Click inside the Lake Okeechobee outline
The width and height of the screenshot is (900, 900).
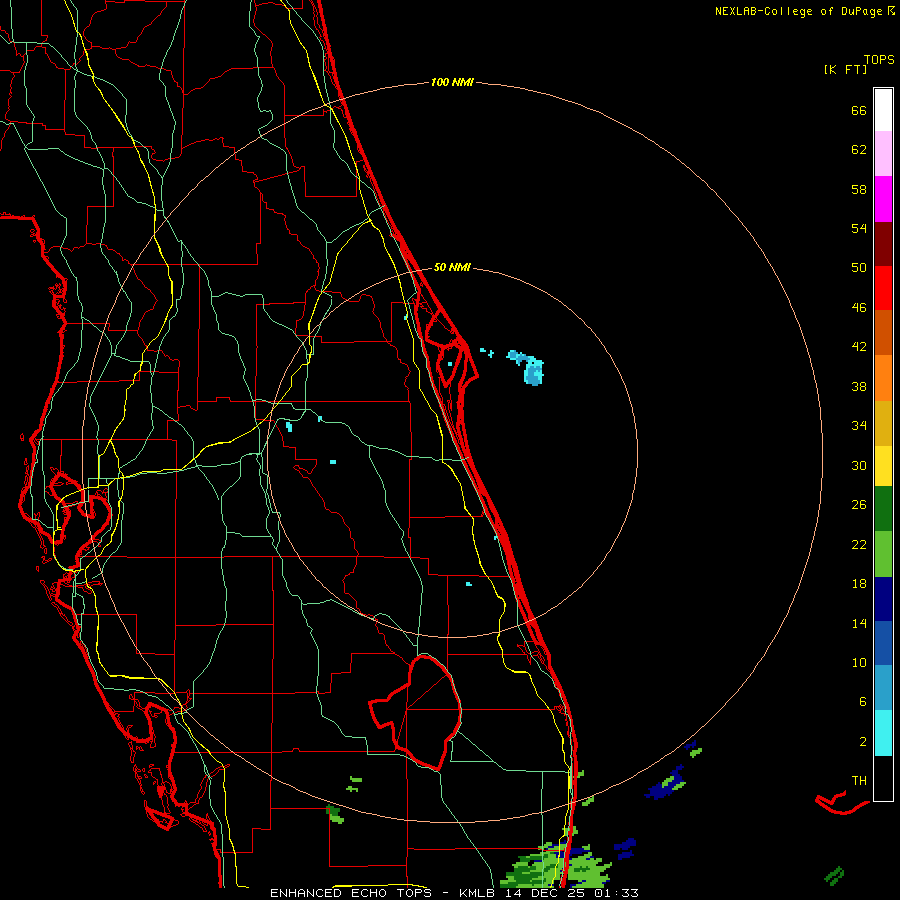pos(428,712)
